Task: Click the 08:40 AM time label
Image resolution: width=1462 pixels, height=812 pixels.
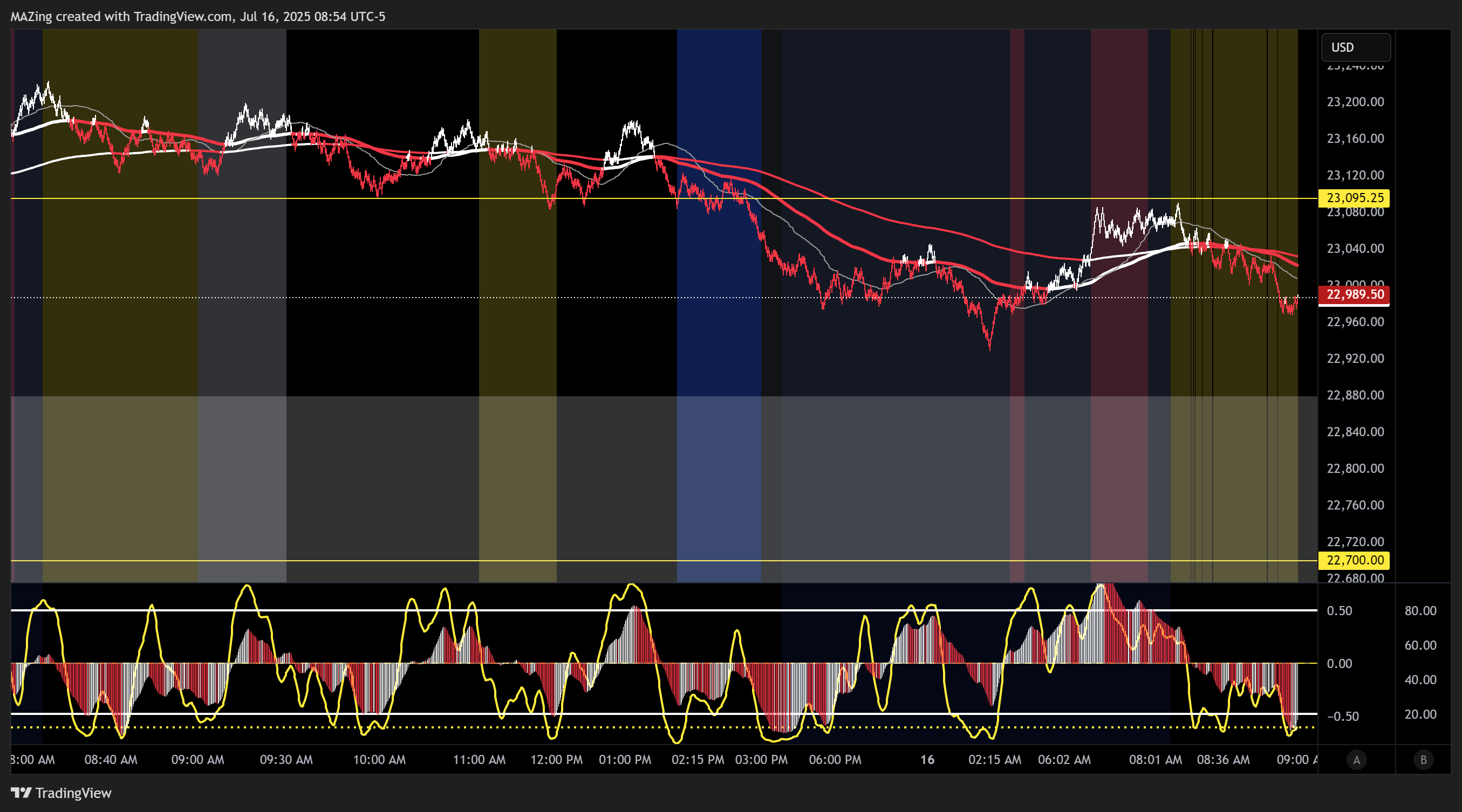Action: coord(111,760)
